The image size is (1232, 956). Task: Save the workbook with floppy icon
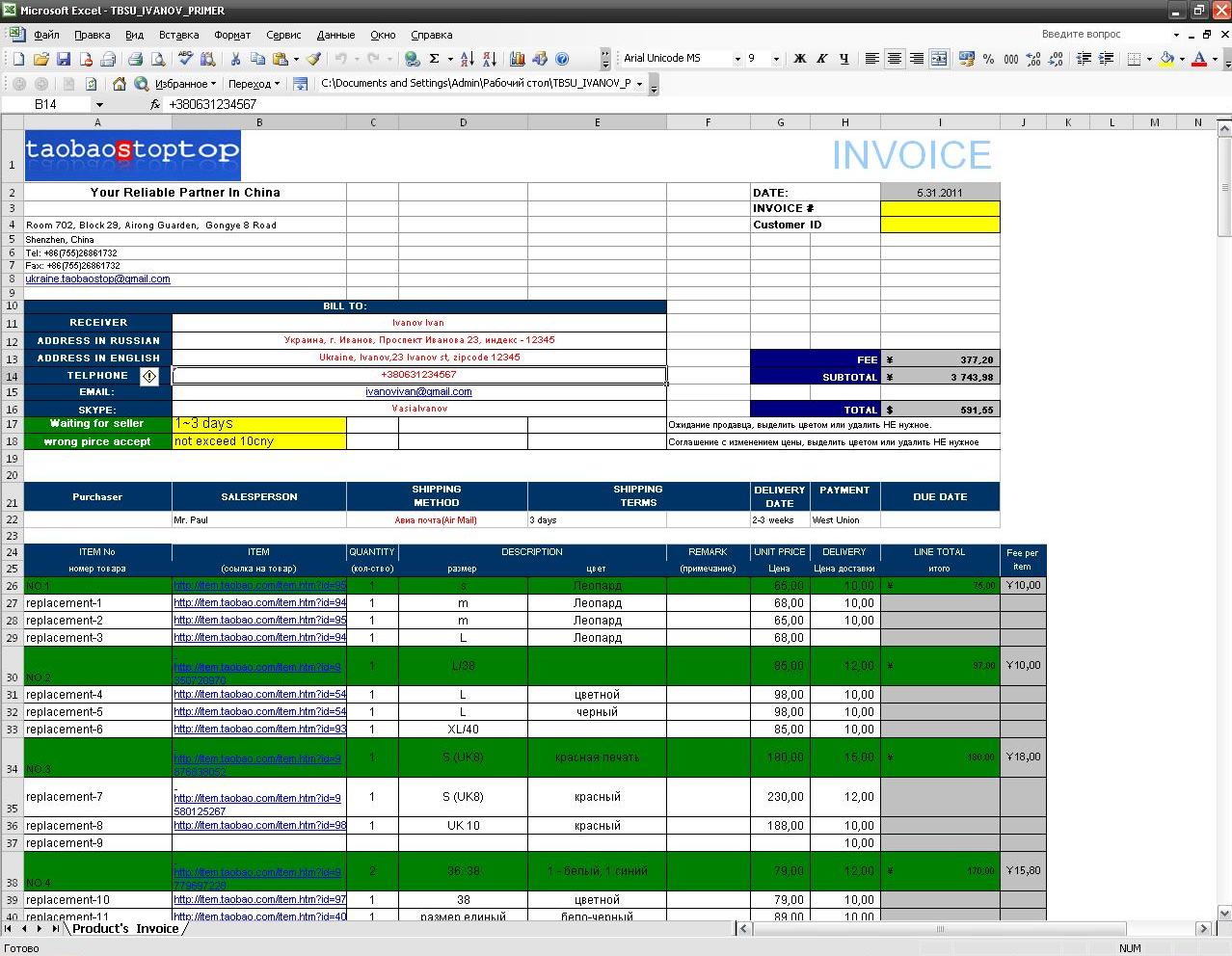(x=63, y=59)
